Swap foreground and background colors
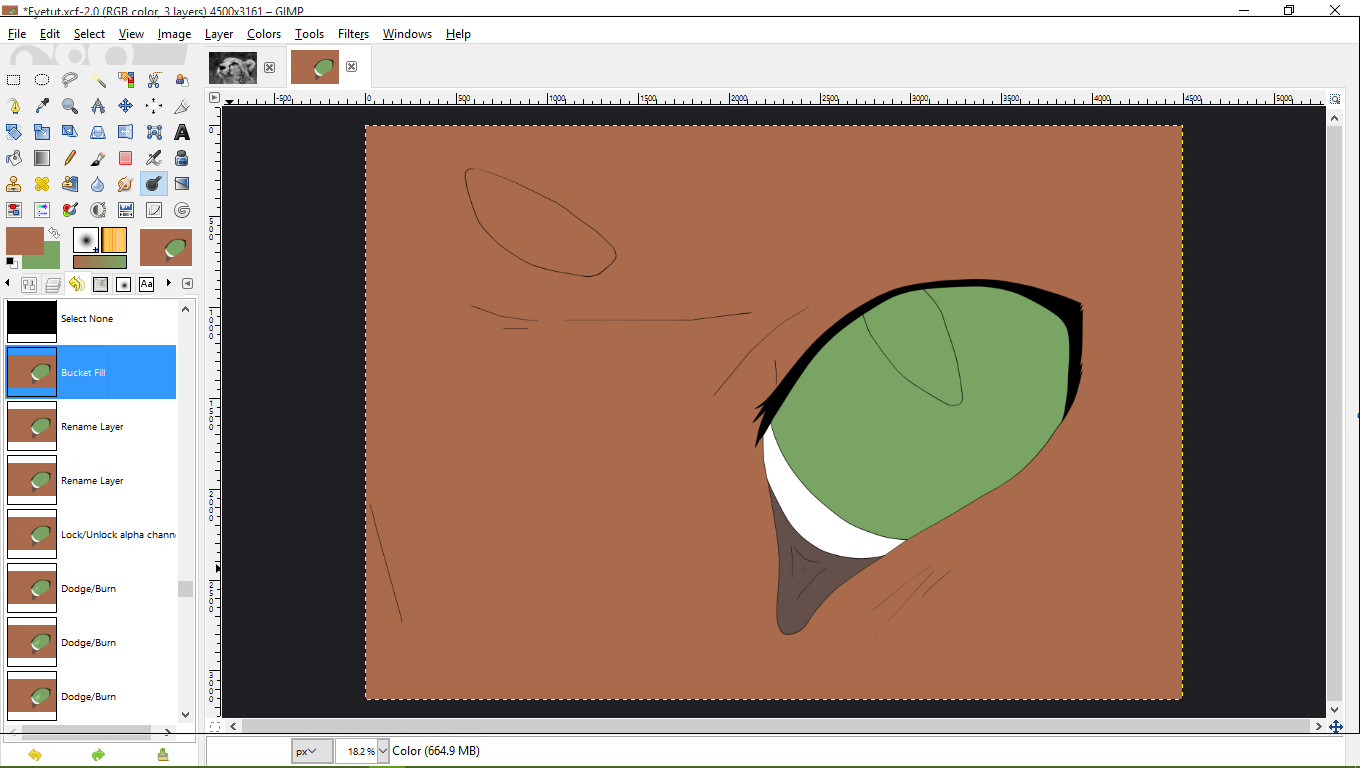 coord(54,233)
